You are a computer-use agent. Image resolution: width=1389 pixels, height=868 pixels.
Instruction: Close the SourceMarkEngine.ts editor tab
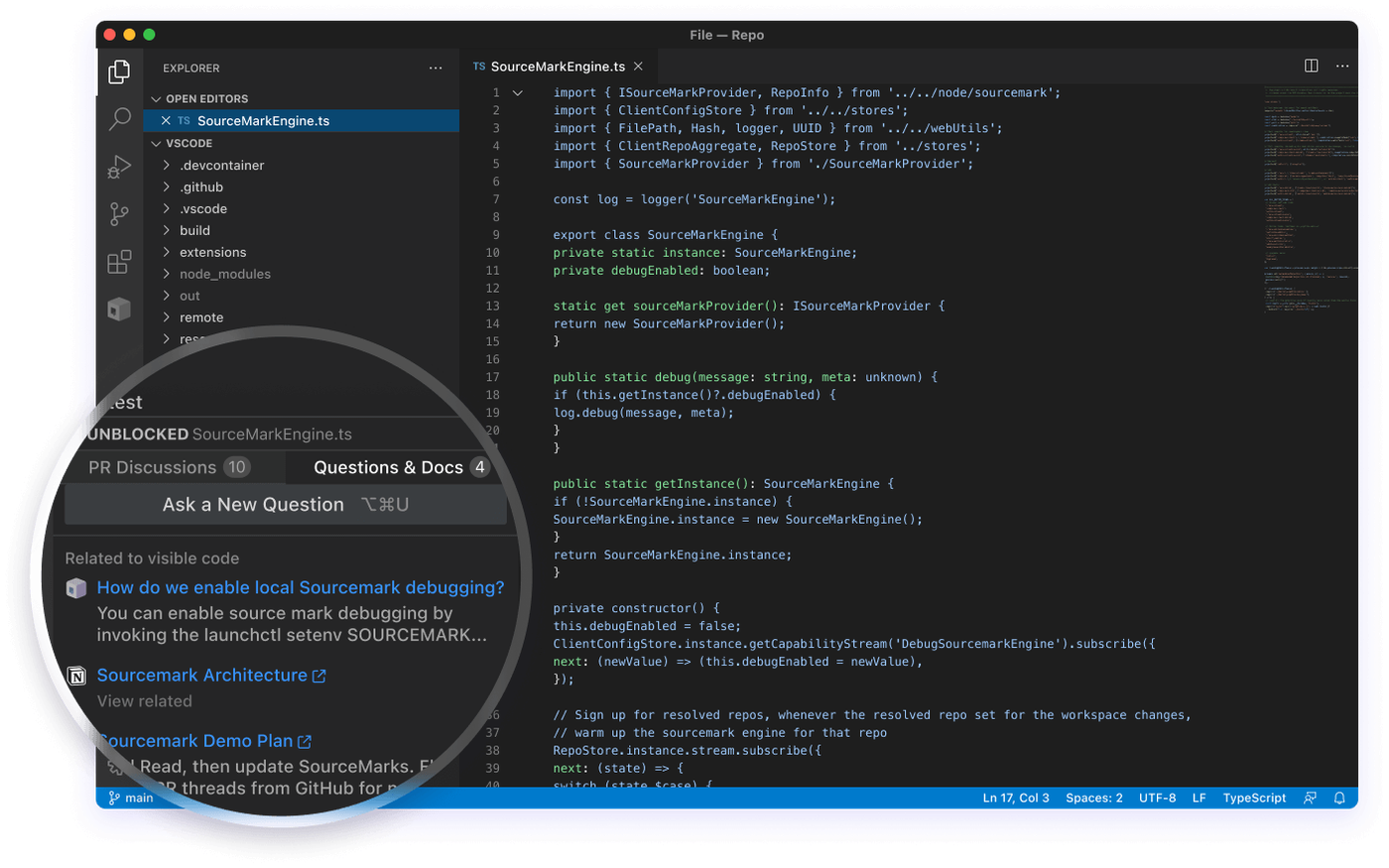[638, 66]
